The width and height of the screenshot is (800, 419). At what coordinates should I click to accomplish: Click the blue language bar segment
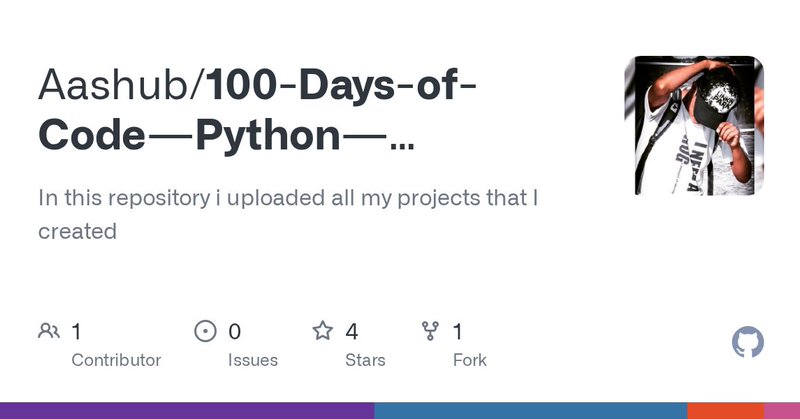tap(530, 410)
